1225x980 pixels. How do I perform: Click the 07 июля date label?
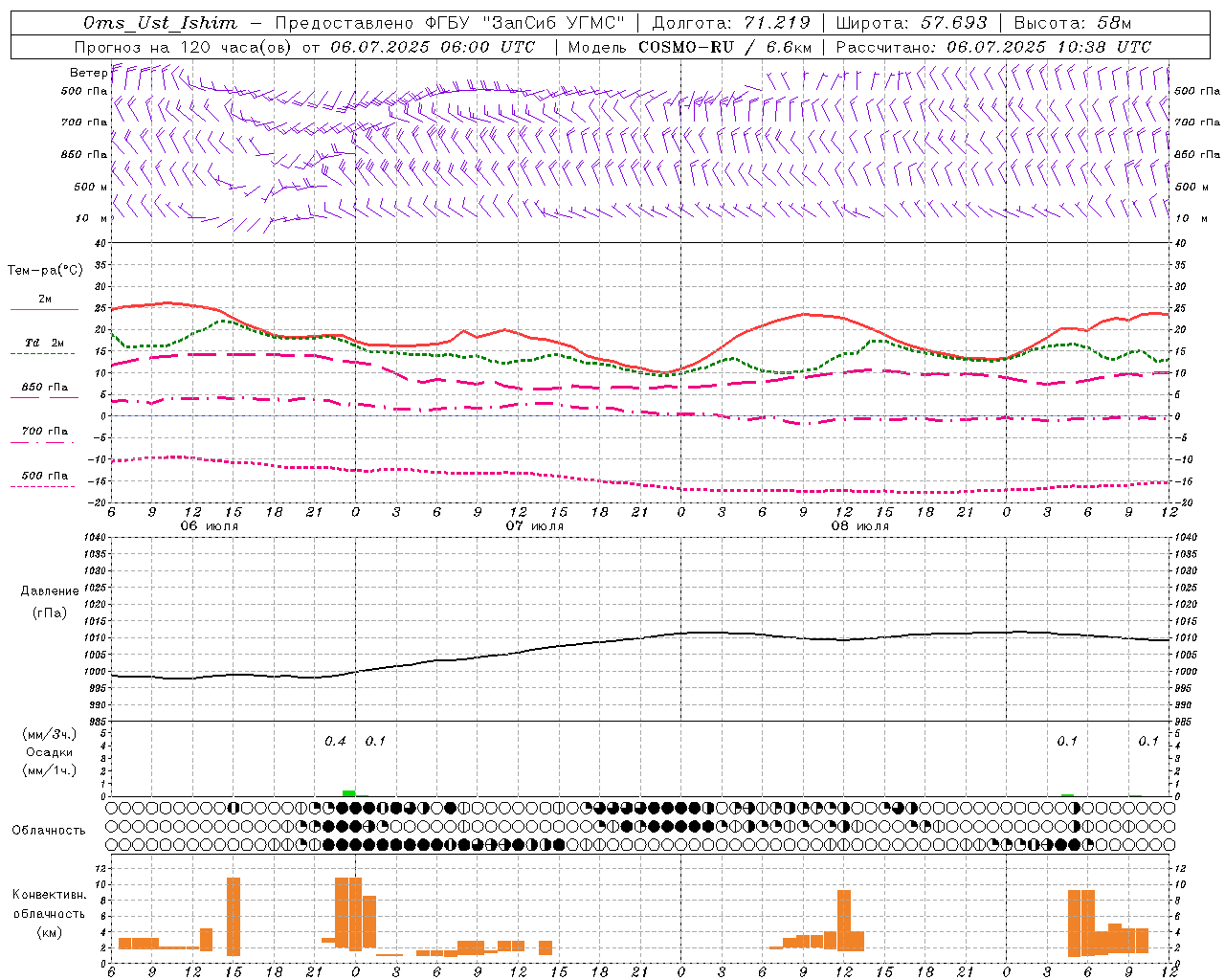pyautogui.click(x=534, y=526)
